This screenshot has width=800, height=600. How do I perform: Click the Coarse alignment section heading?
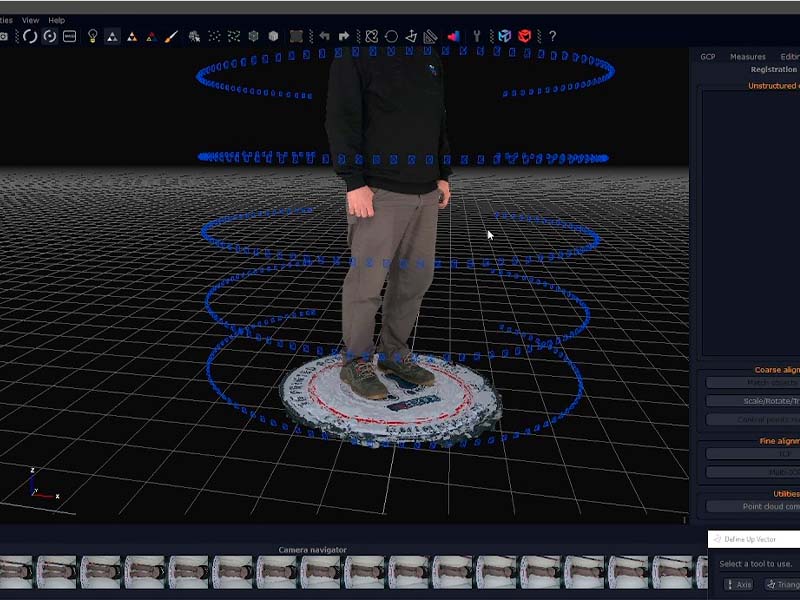pyautogui.click(x=777, y=370)
